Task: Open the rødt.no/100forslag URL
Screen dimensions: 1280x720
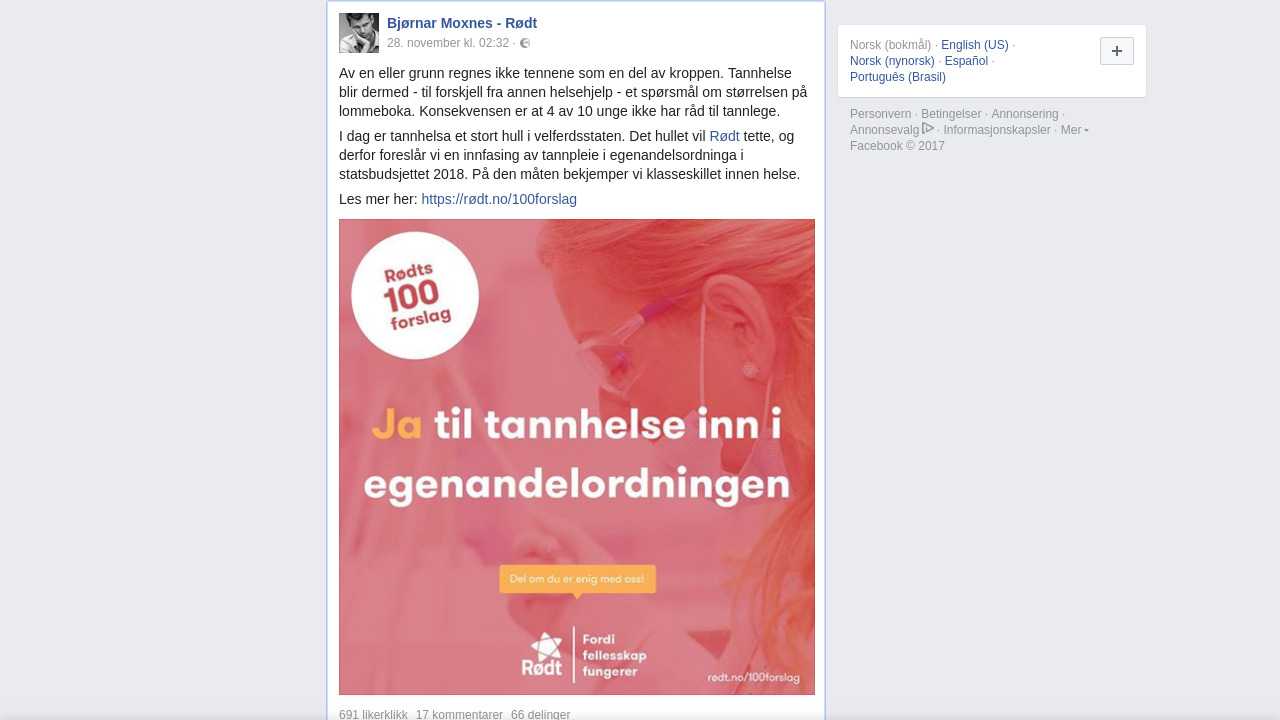Action: coord(499,199)
